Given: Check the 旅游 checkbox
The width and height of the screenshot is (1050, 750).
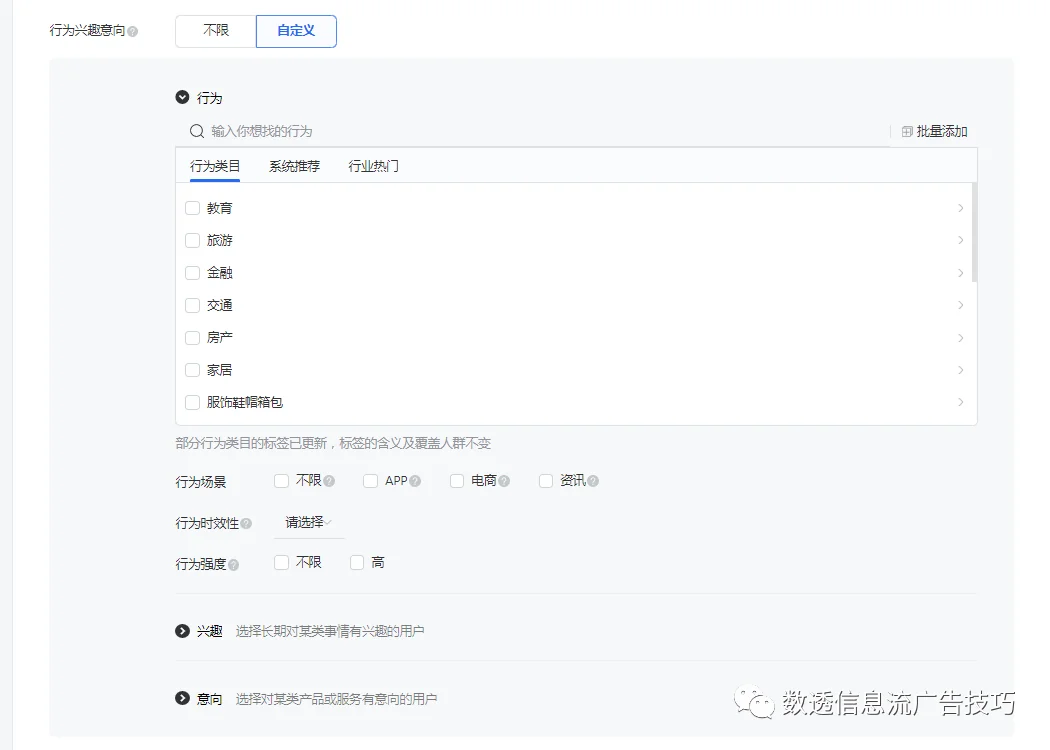Looking at the screenshot, I should click(x=192, y=240).
